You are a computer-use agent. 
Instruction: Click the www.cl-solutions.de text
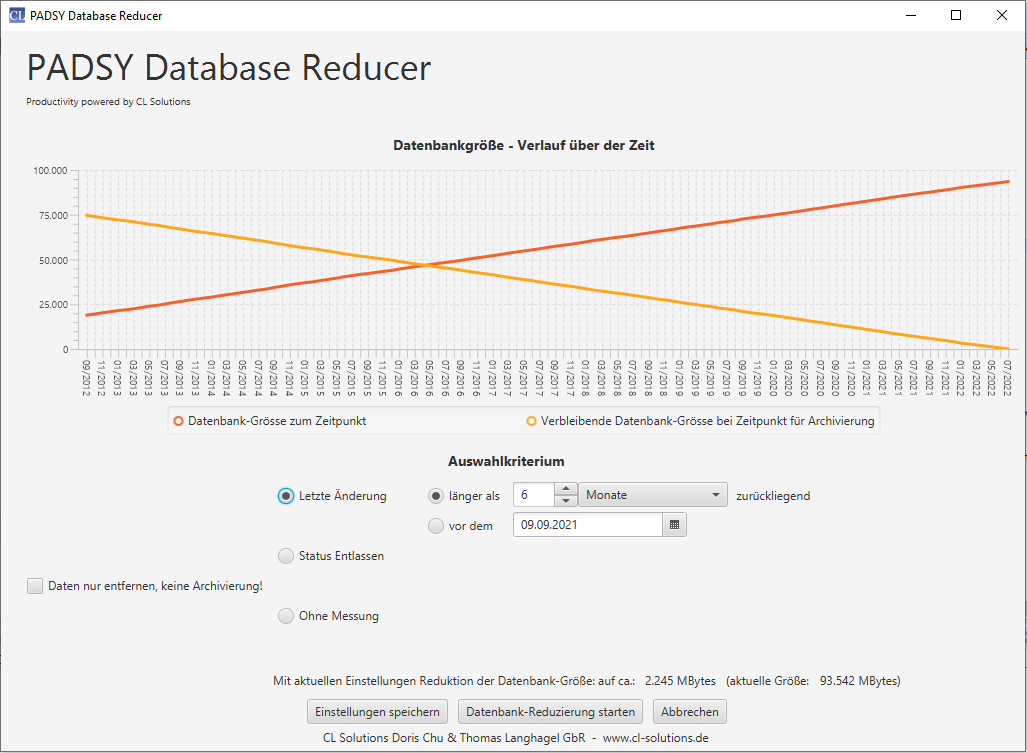point(656,738)
